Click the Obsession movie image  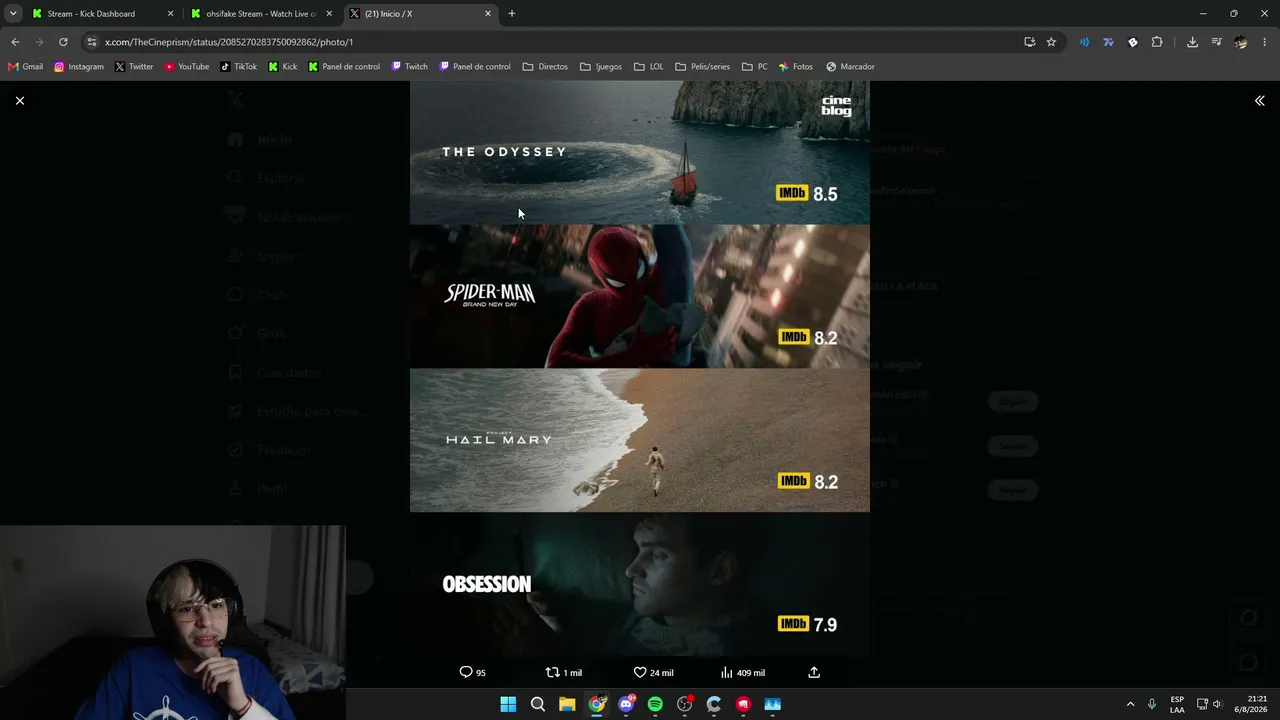click(x=640, y=584)
